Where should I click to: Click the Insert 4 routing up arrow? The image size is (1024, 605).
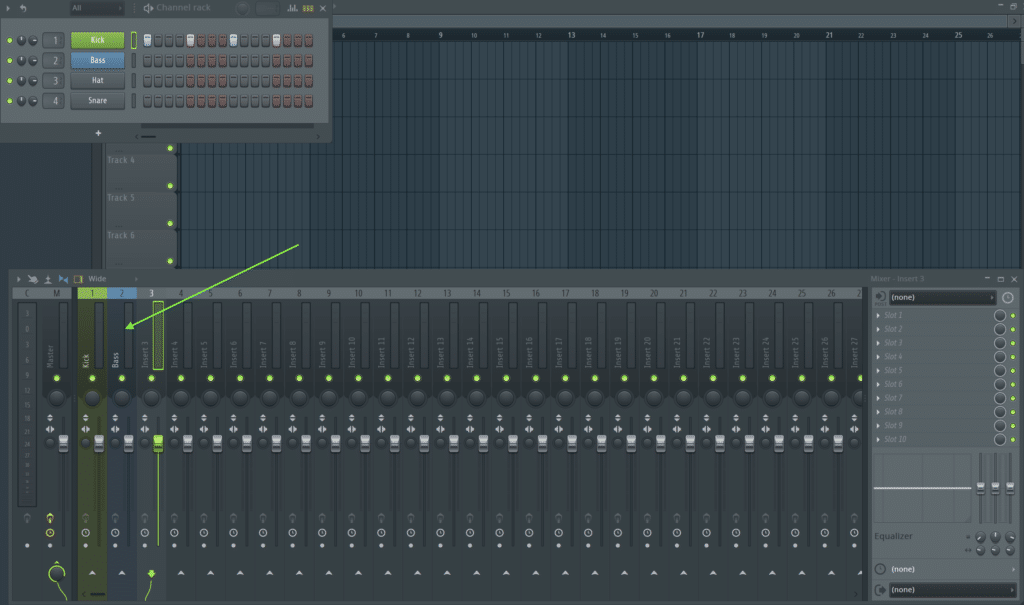click(x=181, y=573)
